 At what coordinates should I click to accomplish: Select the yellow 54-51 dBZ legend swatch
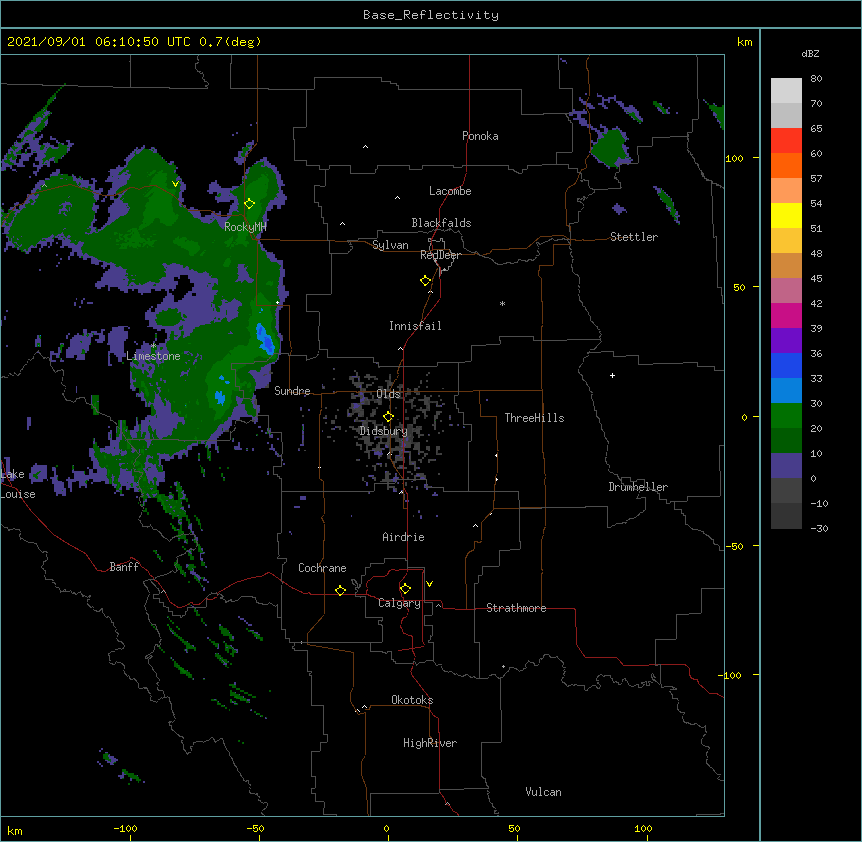coord(786,215)
